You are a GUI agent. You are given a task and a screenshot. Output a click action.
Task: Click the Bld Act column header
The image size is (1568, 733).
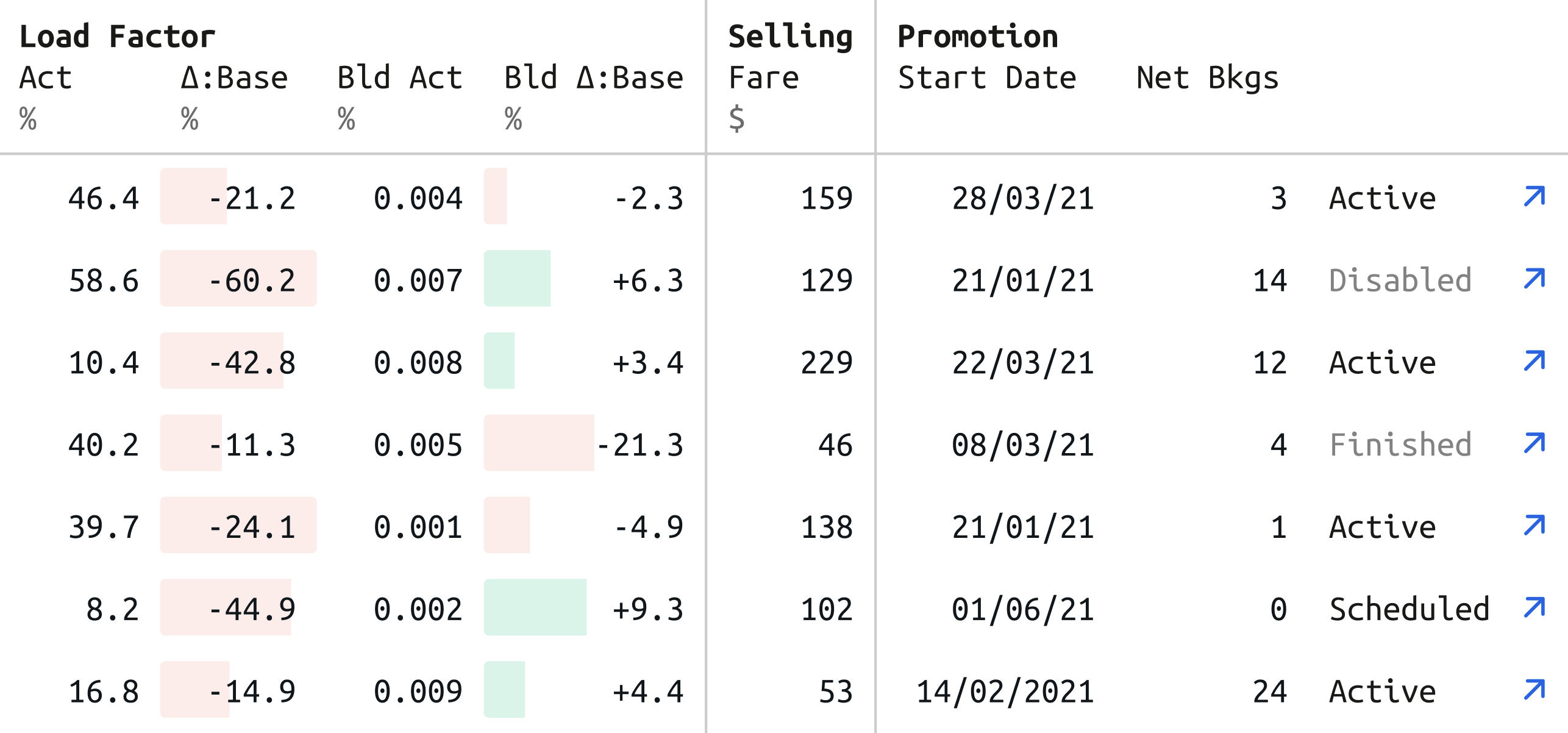pos(400,78)
